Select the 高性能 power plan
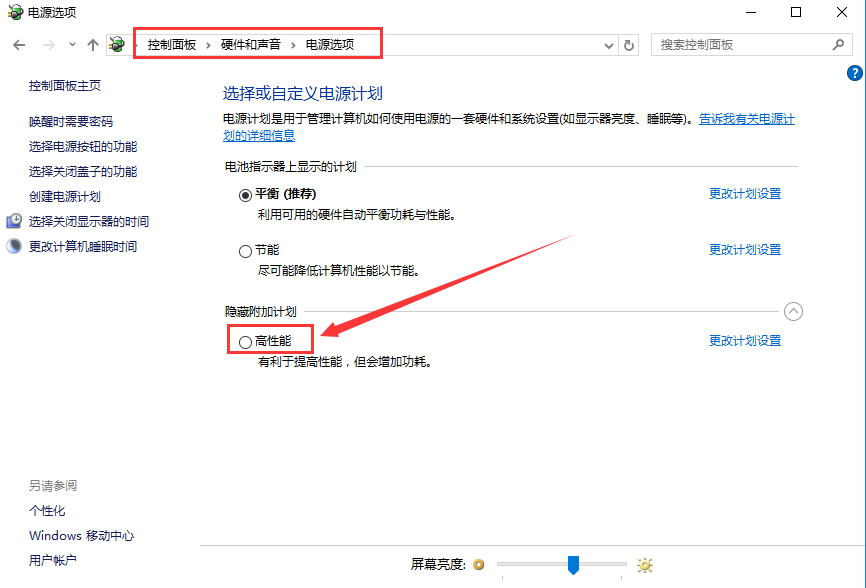The height and width of the screenshot is (588, 866). coord(245,340)
